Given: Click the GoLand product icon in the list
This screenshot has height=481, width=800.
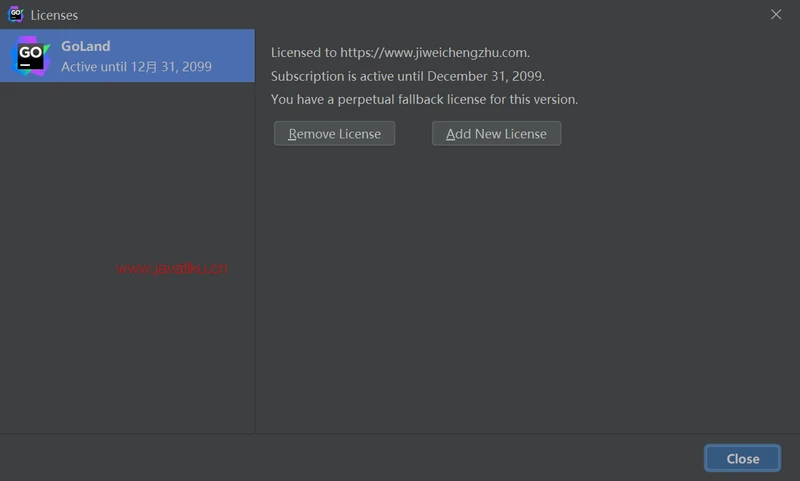Looking at the screenshot, I should [x=30, y=56].
